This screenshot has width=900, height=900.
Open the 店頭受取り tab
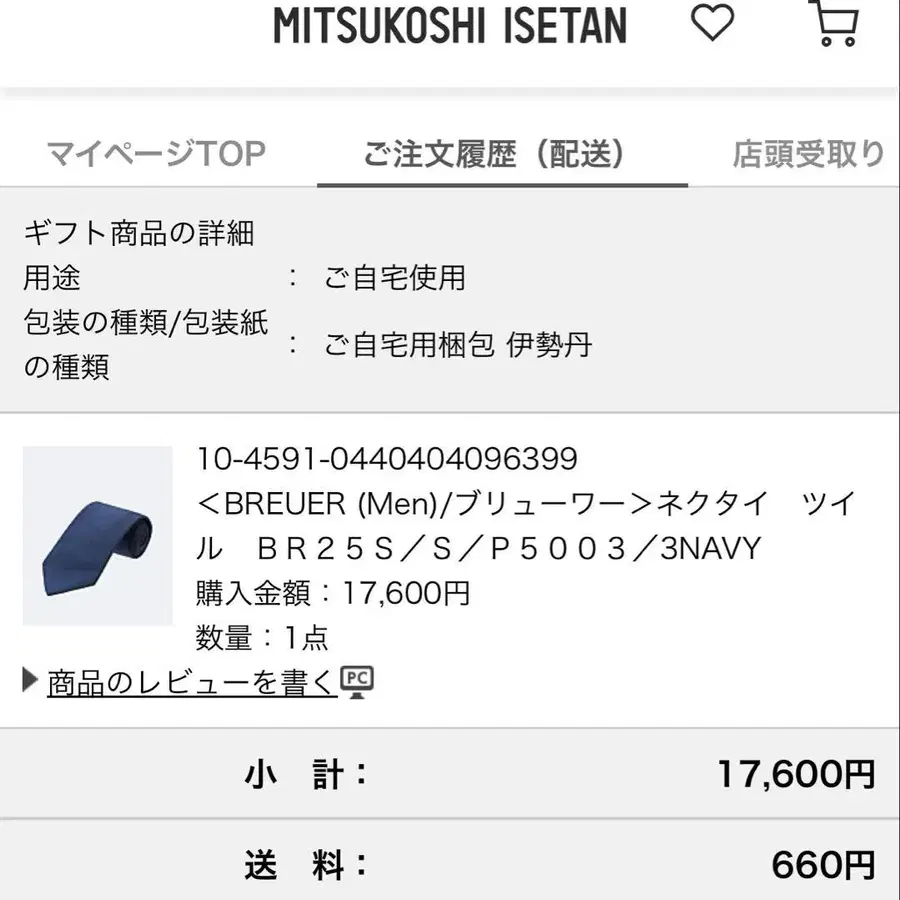[x=808, y=154]
